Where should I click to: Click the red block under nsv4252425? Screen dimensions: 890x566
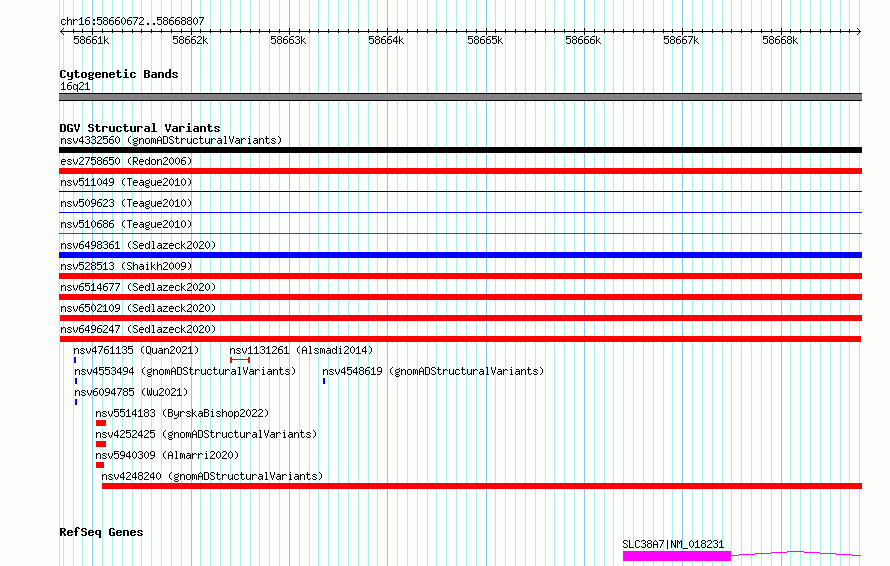[101, 444]
